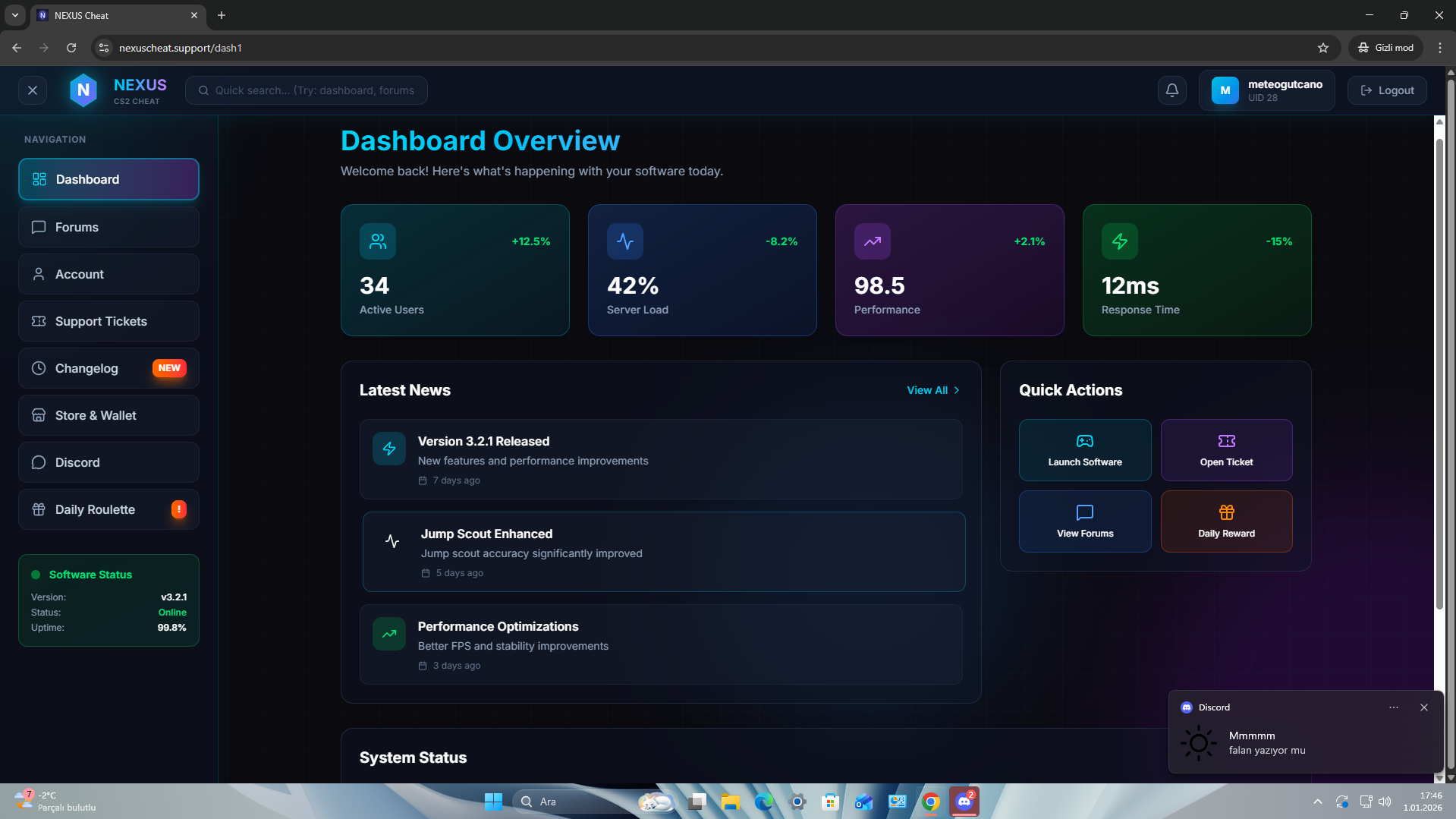Open the Chrome tab search dropdown
The image size is (1456, 819).
click(x=14, y=15)
